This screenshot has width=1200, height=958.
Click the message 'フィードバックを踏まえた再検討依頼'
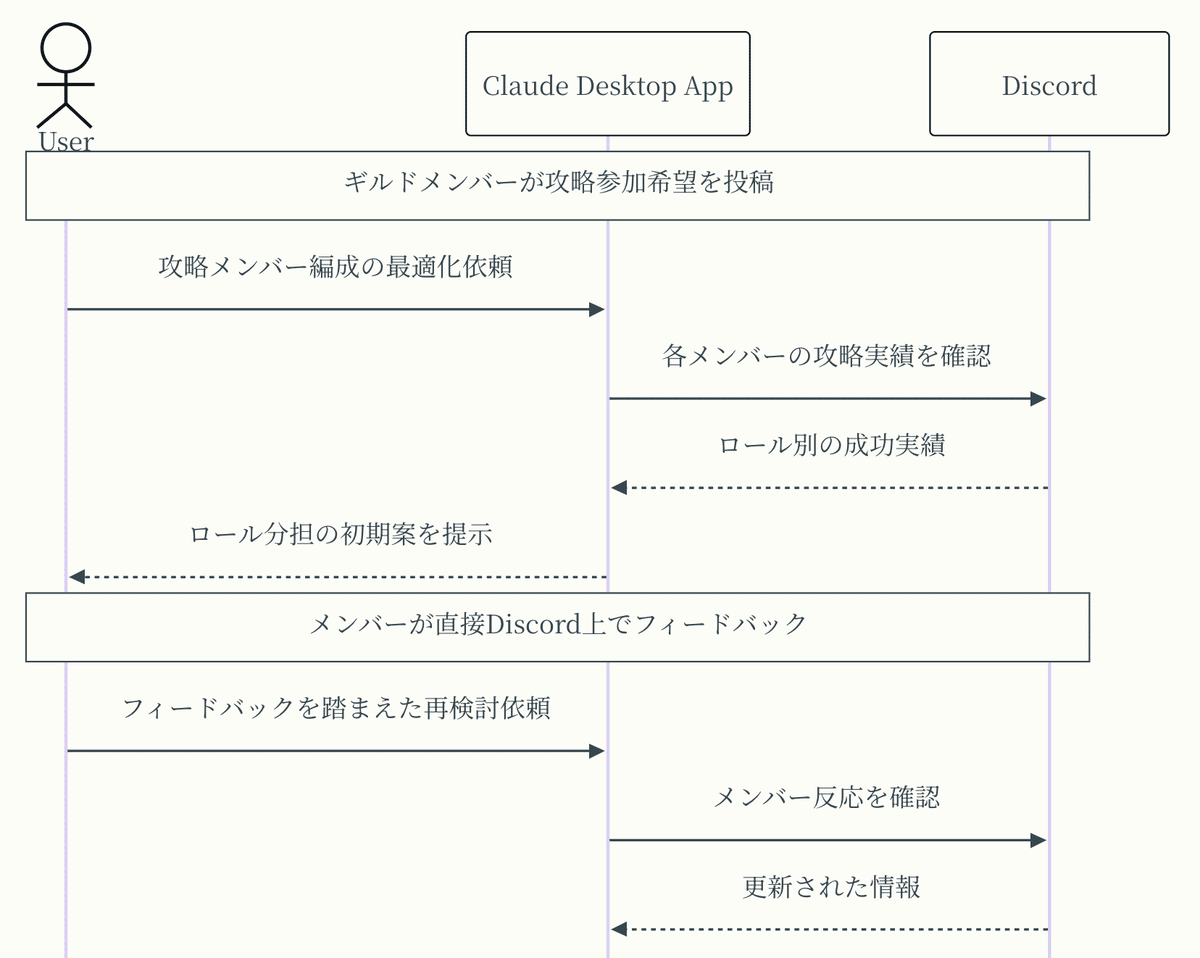[336, 708]
